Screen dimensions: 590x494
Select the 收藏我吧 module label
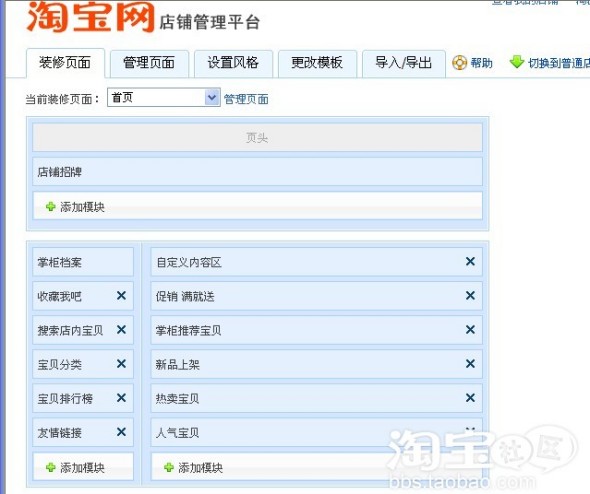59,296
